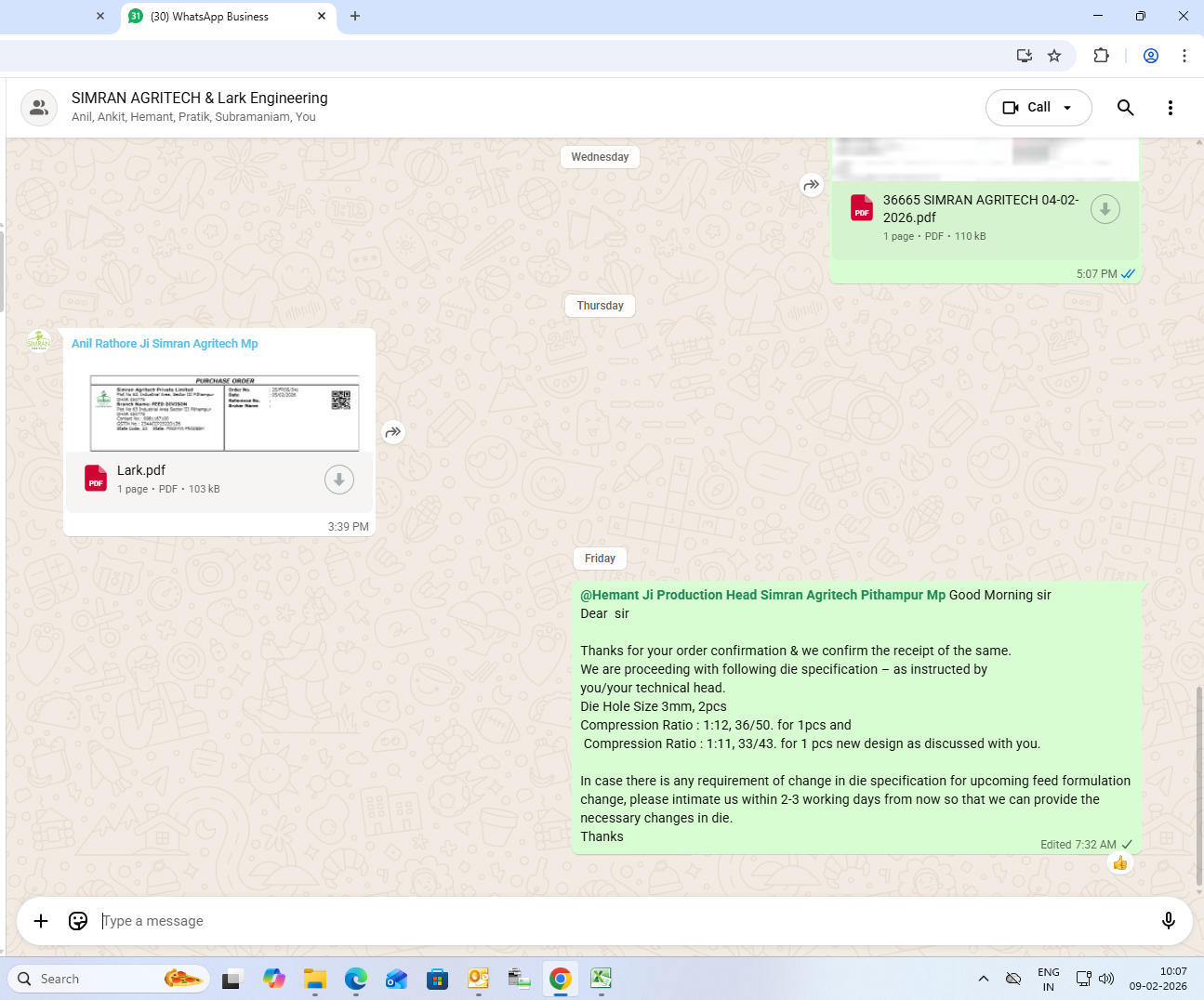
Task: Click the thumbs up reaction
Action: [x=1119, y=863]
